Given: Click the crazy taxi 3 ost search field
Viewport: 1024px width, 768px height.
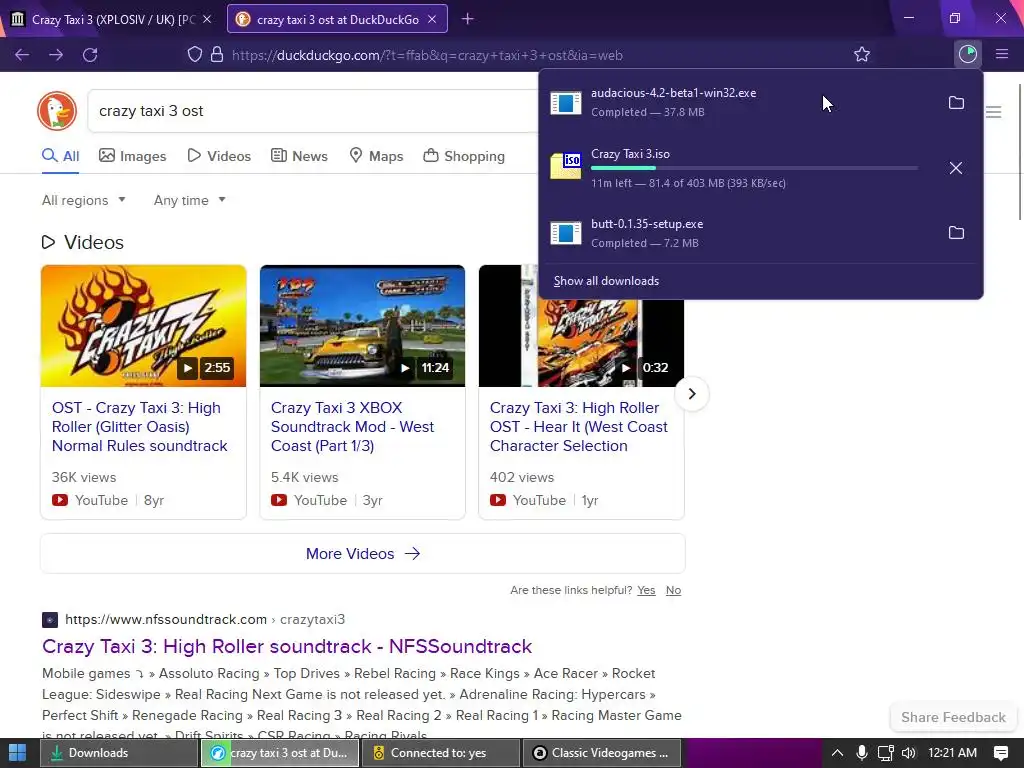Looking at the screenshot, I should point(313,111).
